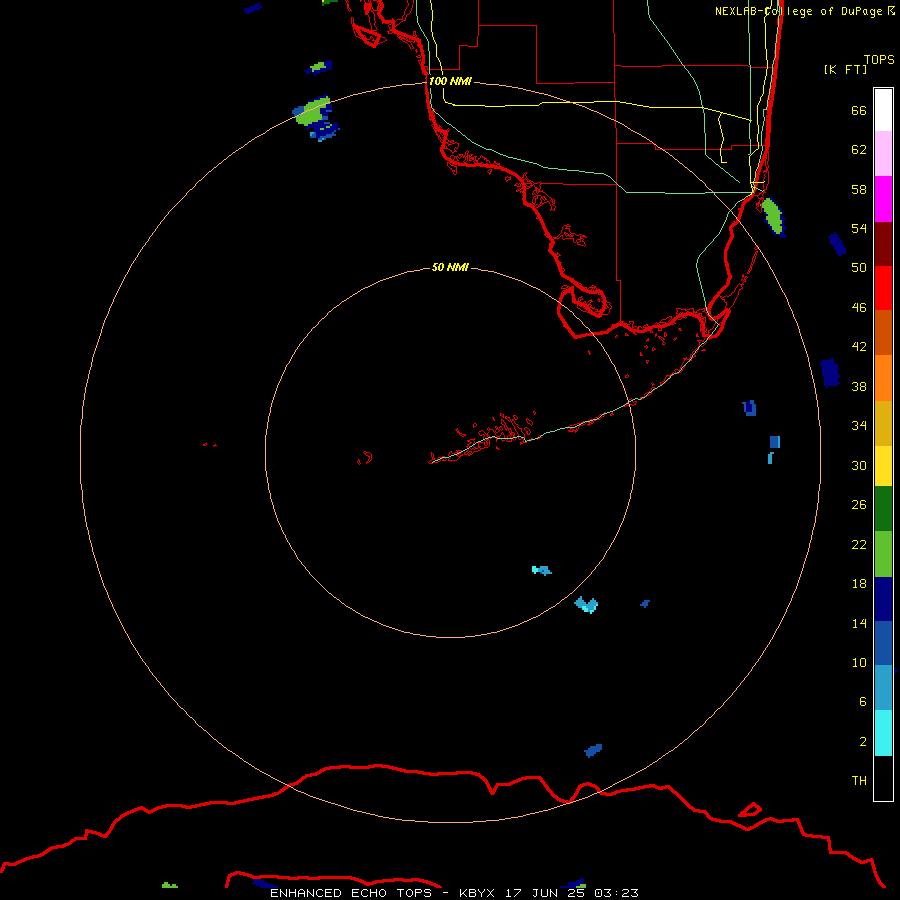900x900 pixels.
Task: Click the 42 scale value
Action: [x=859, y=346]
